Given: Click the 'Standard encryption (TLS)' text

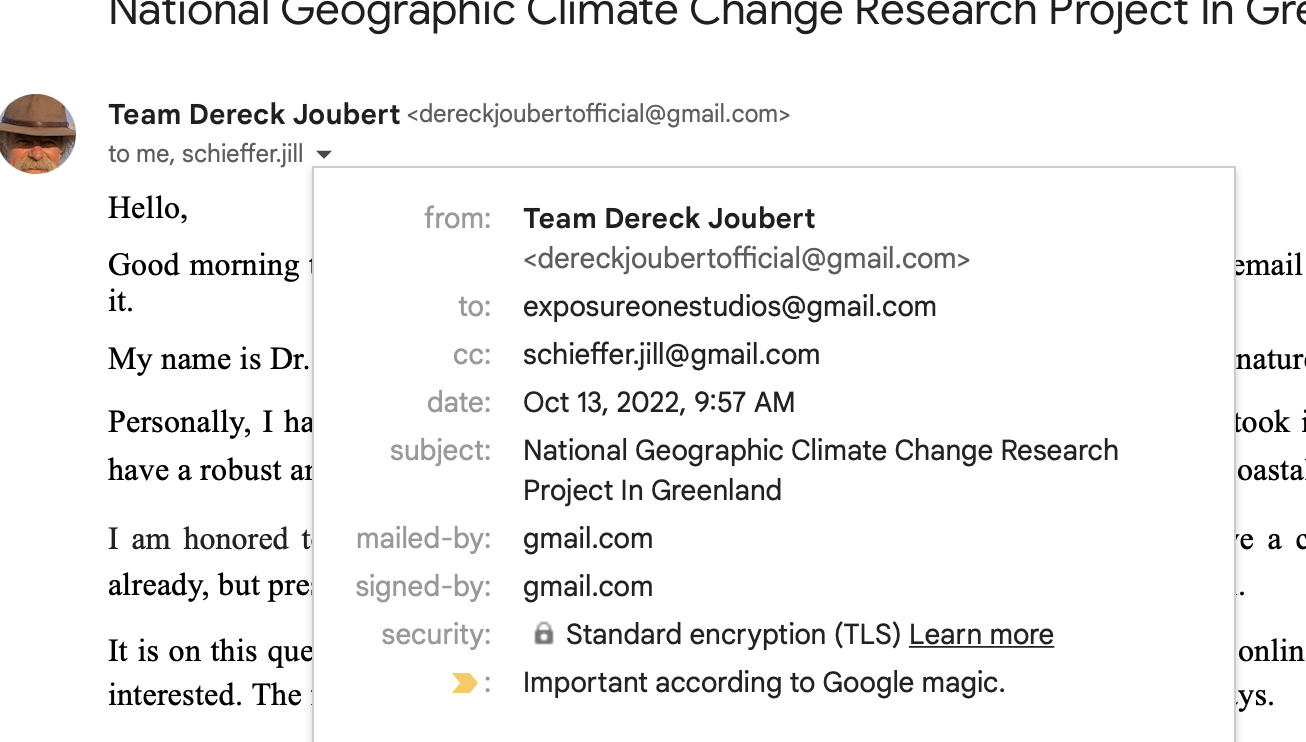Looking at the screenshot, I should [x=733, y=635].
